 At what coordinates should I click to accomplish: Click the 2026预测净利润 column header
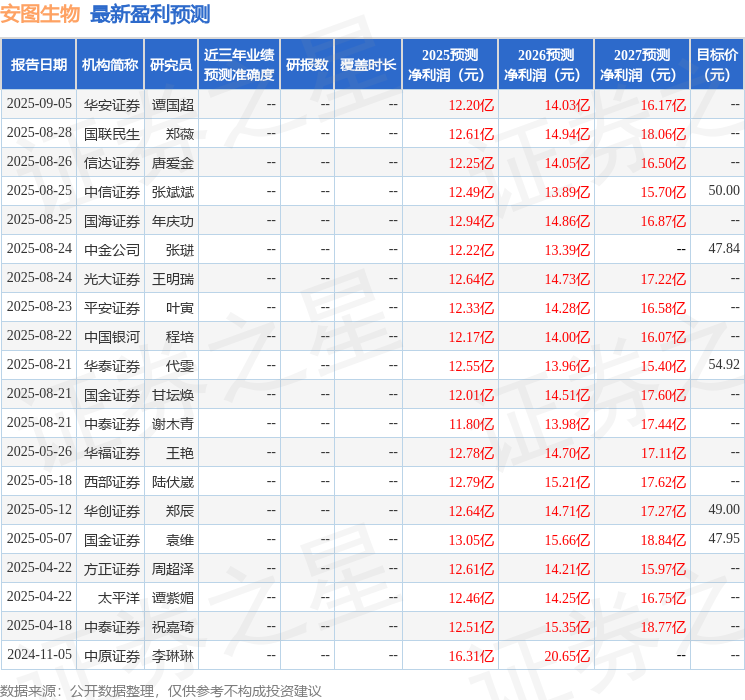tap(546, 65)
